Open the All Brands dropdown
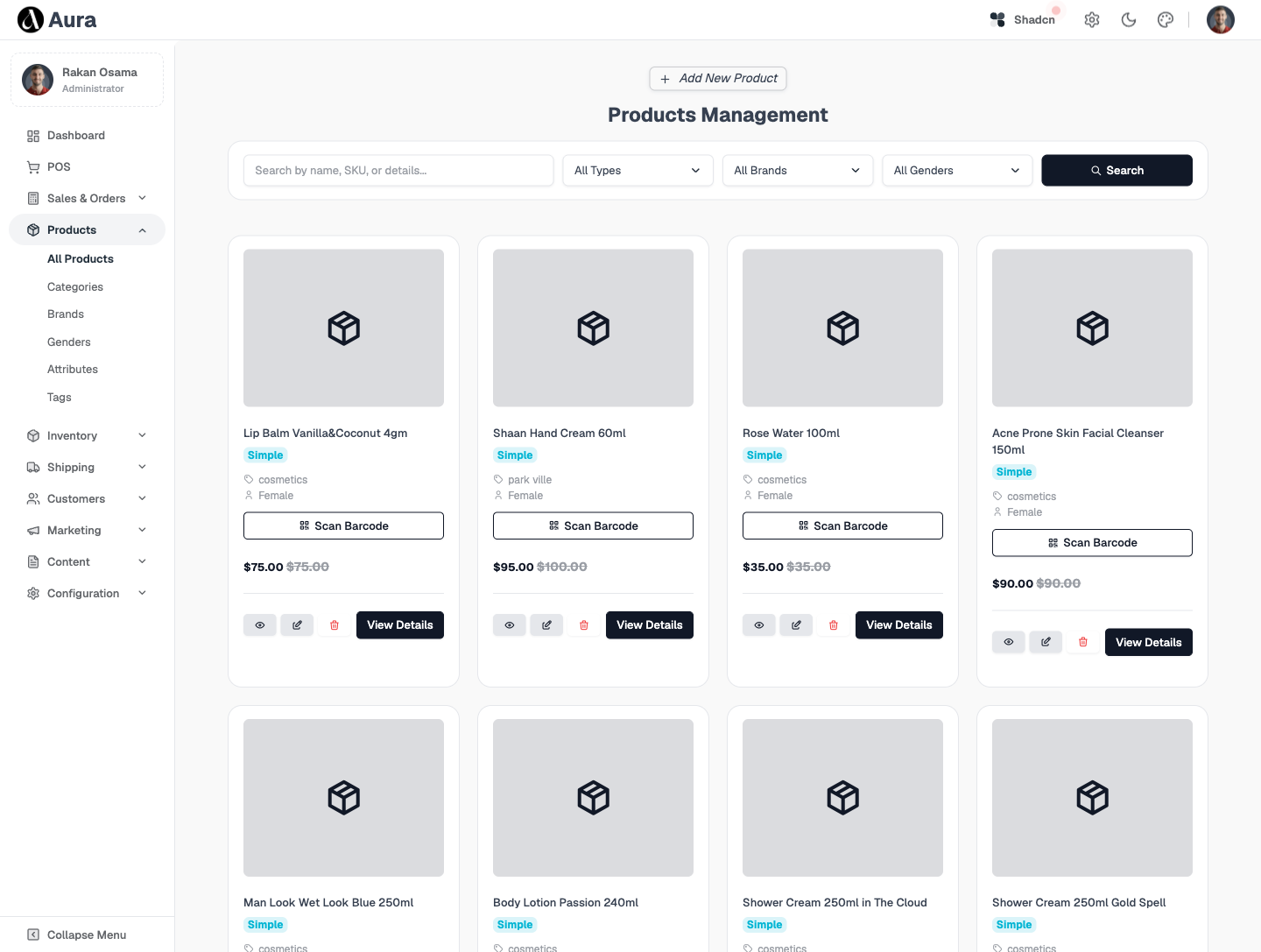Image resolution: width=1261 pixels, height=952 pixels. (798, 171)
